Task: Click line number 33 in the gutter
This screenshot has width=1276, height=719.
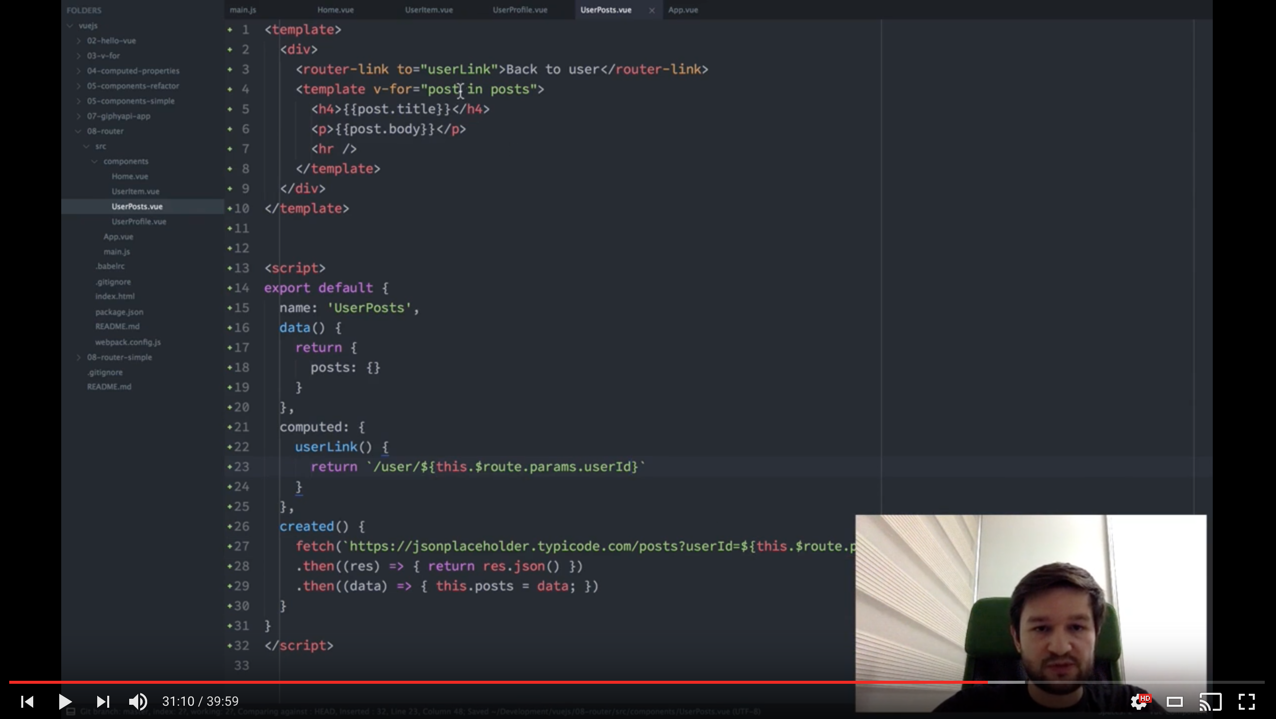Action: (242, 665)
